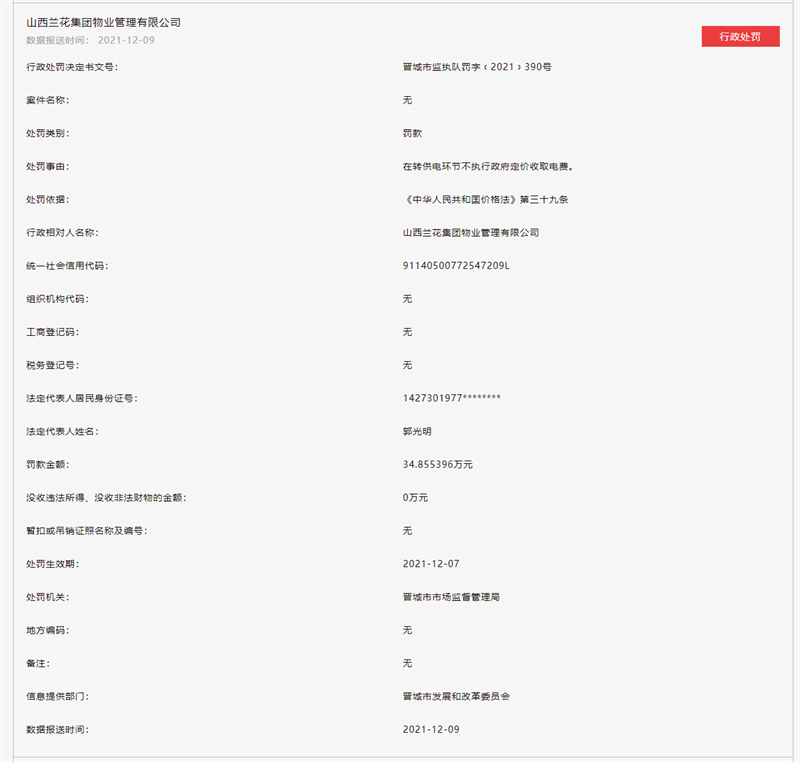
Task: Select the penalty reason text 在转供电环节不执行政府定价收取电费
Action: (x=488, y=166)
